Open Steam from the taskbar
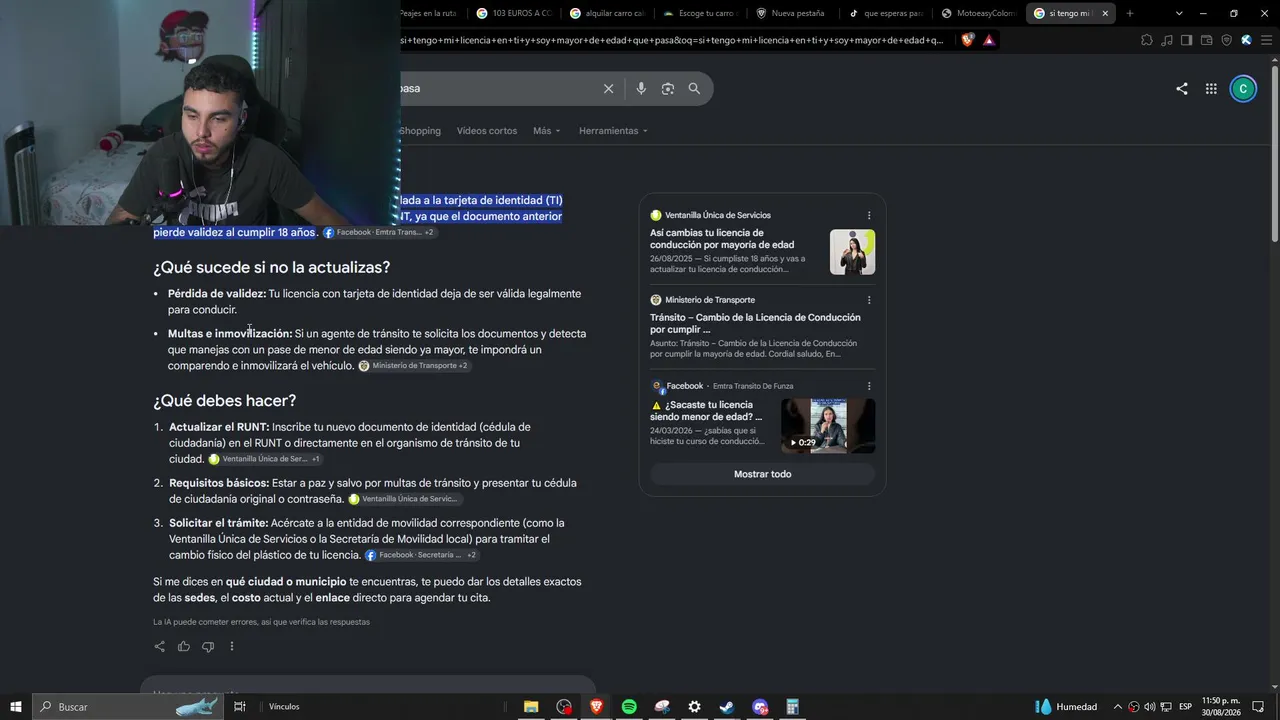This screenshot has width=1280, height=720. coord(727,707)
